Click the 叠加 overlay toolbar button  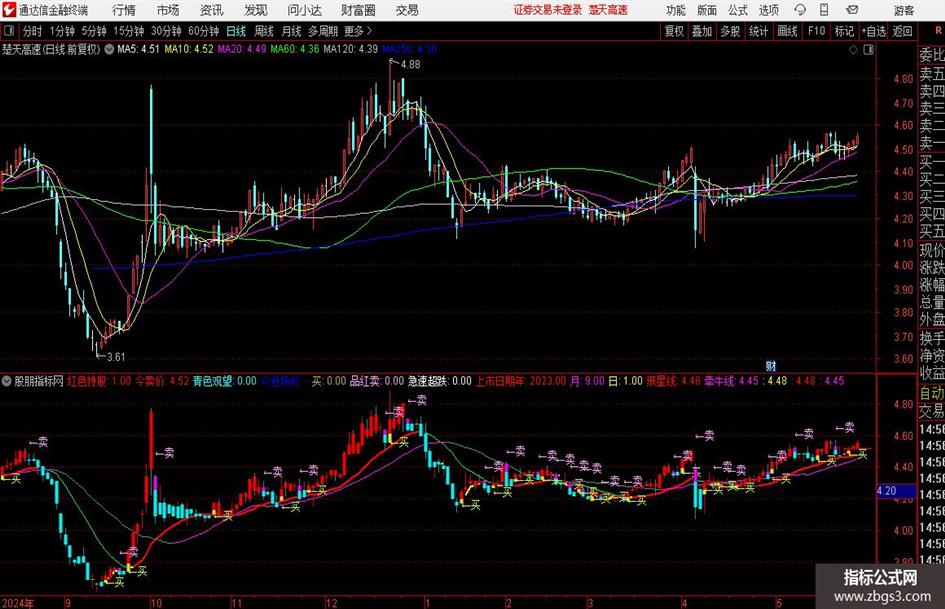click(x=702, y=31)
